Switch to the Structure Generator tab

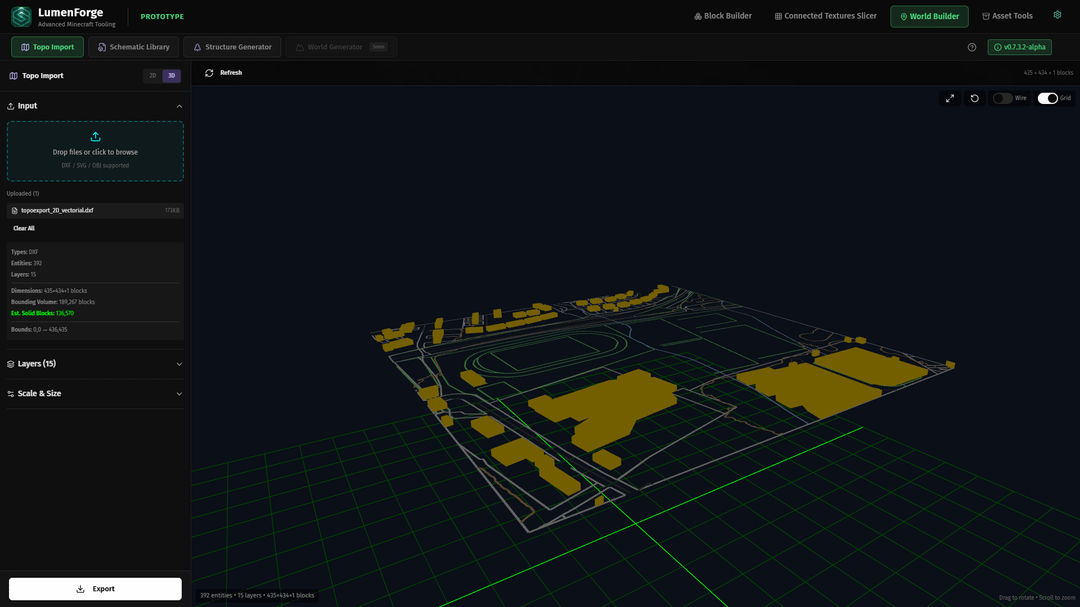click(x=232, y=47)
